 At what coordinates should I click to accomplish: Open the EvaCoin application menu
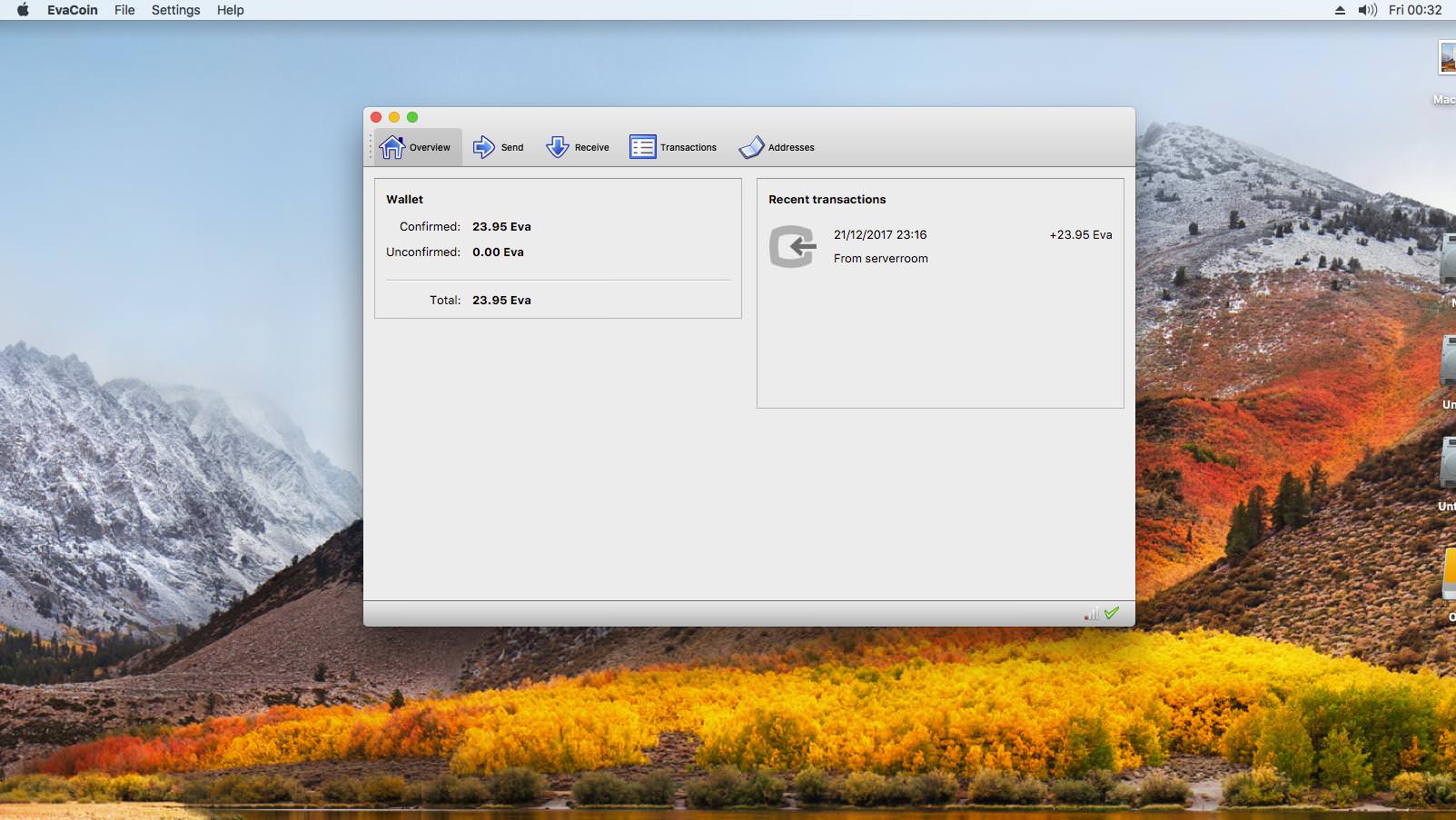pos(73,10)
